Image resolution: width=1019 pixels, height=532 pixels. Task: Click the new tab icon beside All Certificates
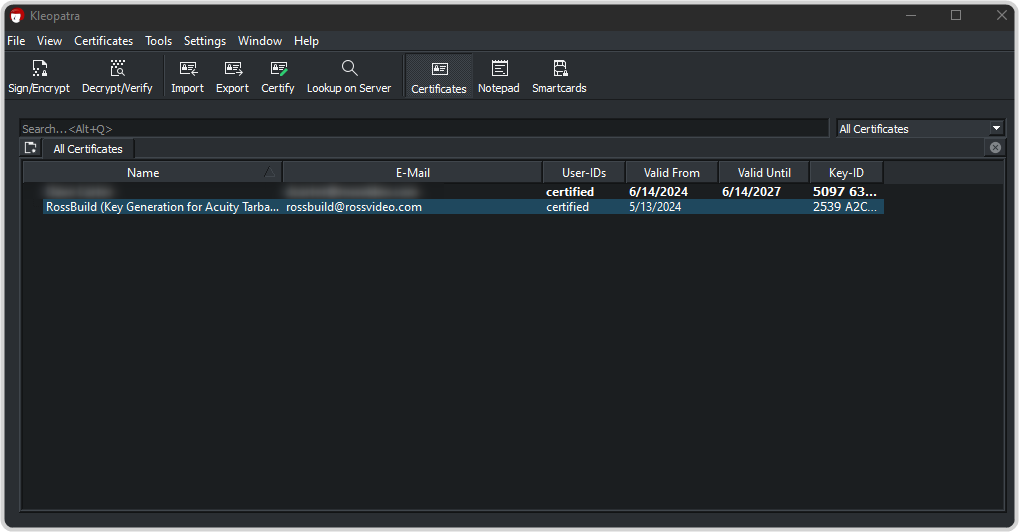(31, 149)
